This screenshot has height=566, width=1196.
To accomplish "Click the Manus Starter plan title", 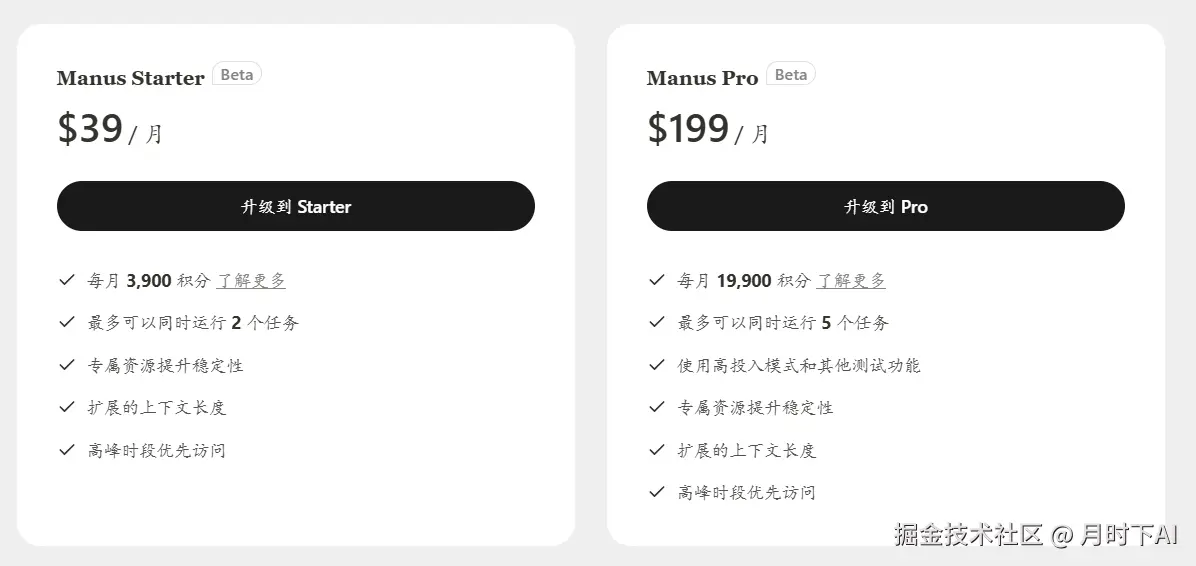I will [130, 78].
